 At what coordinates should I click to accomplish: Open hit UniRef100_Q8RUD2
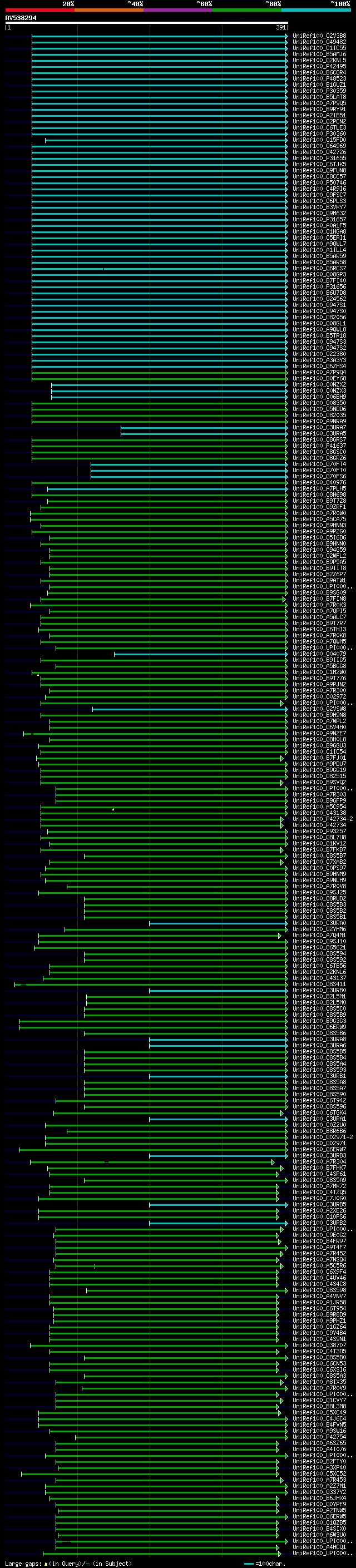pyautogui.click(x=319, y=898)
